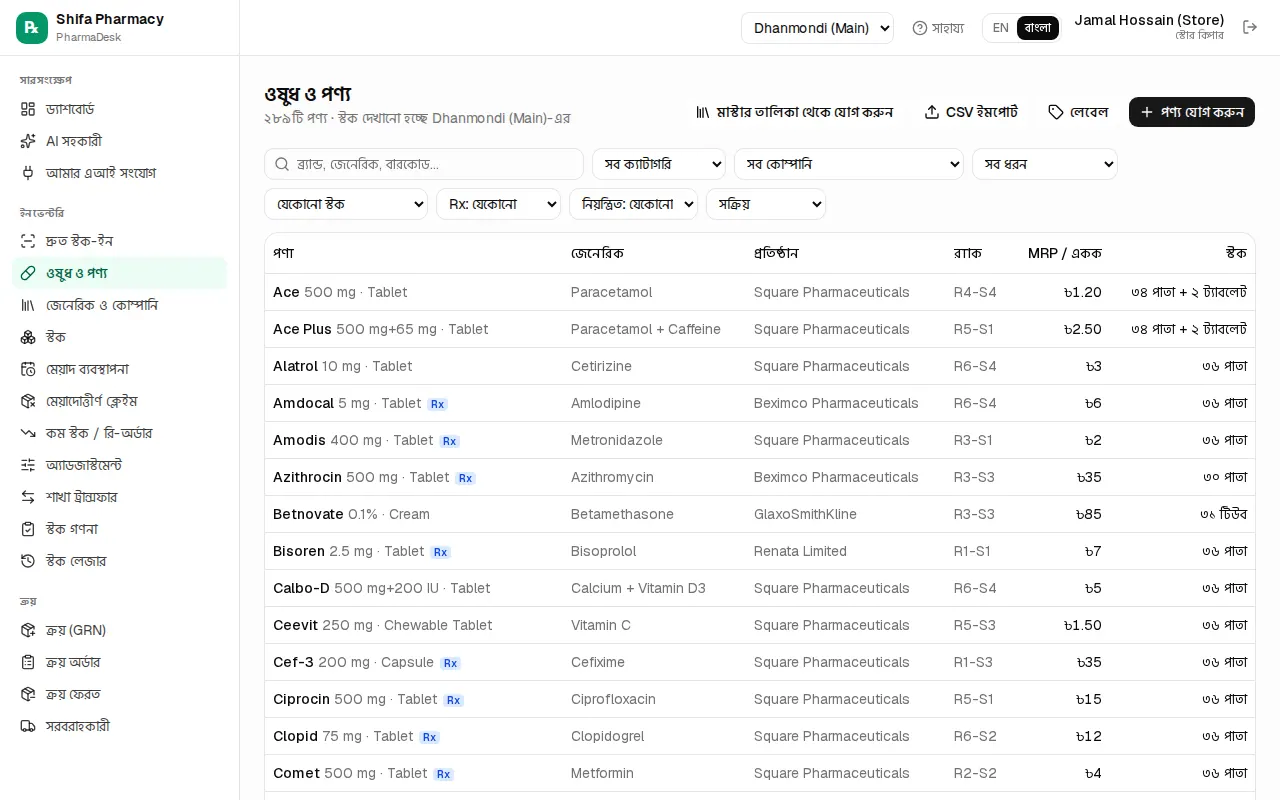The image size is (1280, 800).
Task: Open the সাহায্য help link
Action: click(938, 28)
